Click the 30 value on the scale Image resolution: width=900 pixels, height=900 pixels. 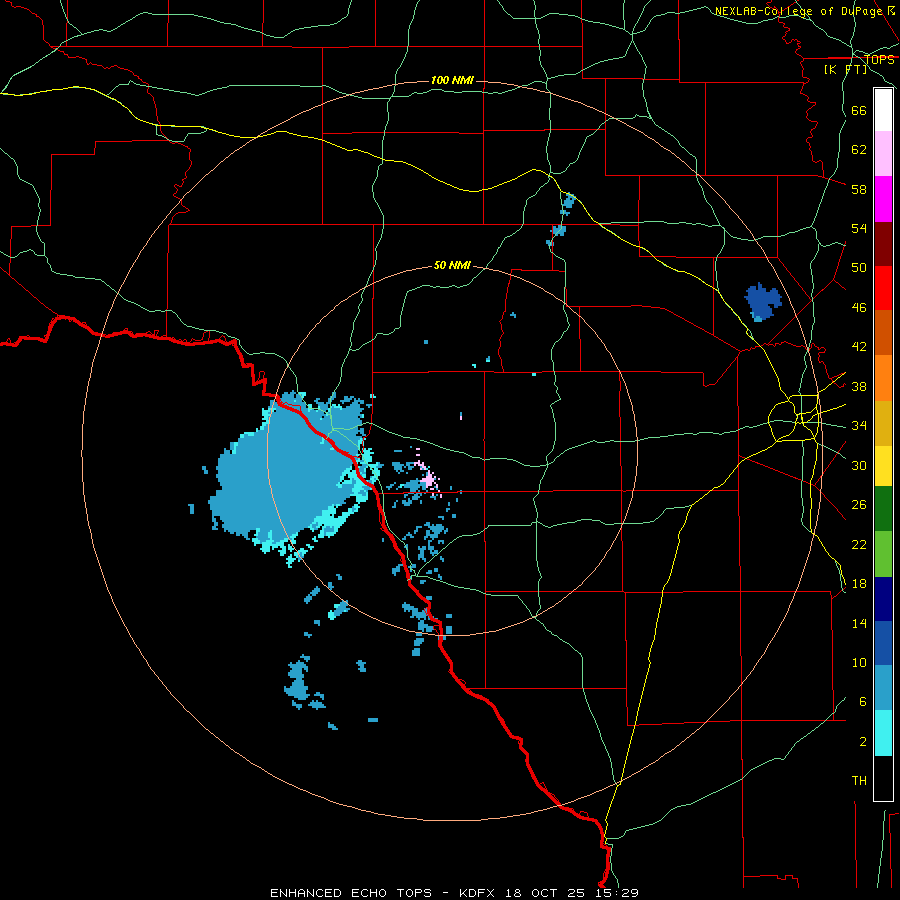coord(859,465)
